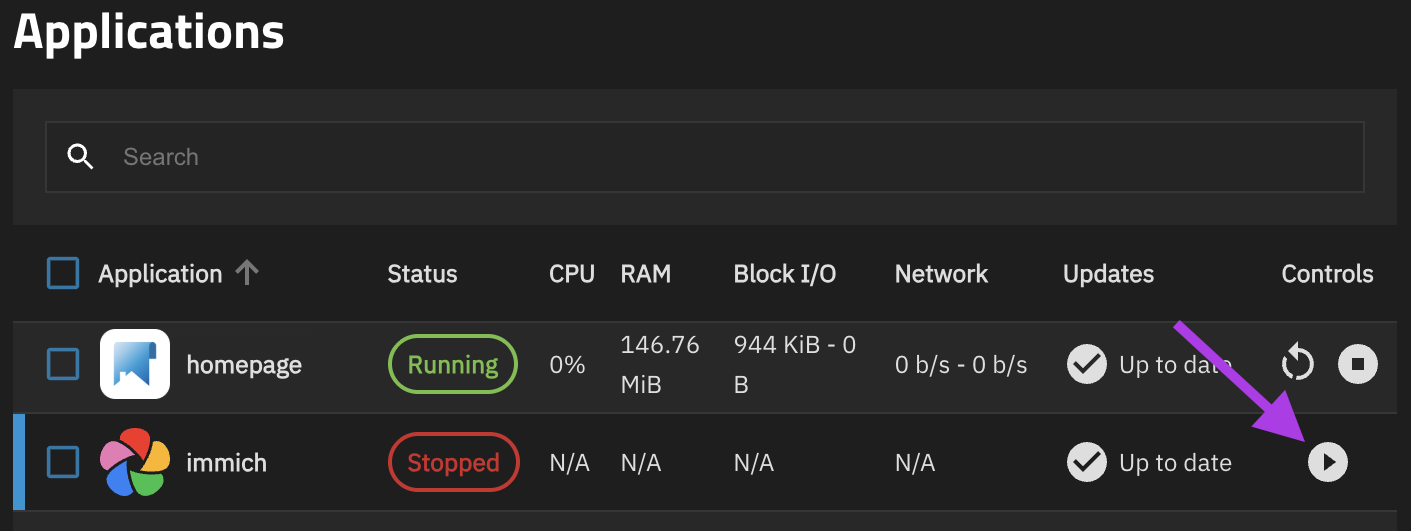
Task: Click the Stopped status badge
Action: point(453,463)
